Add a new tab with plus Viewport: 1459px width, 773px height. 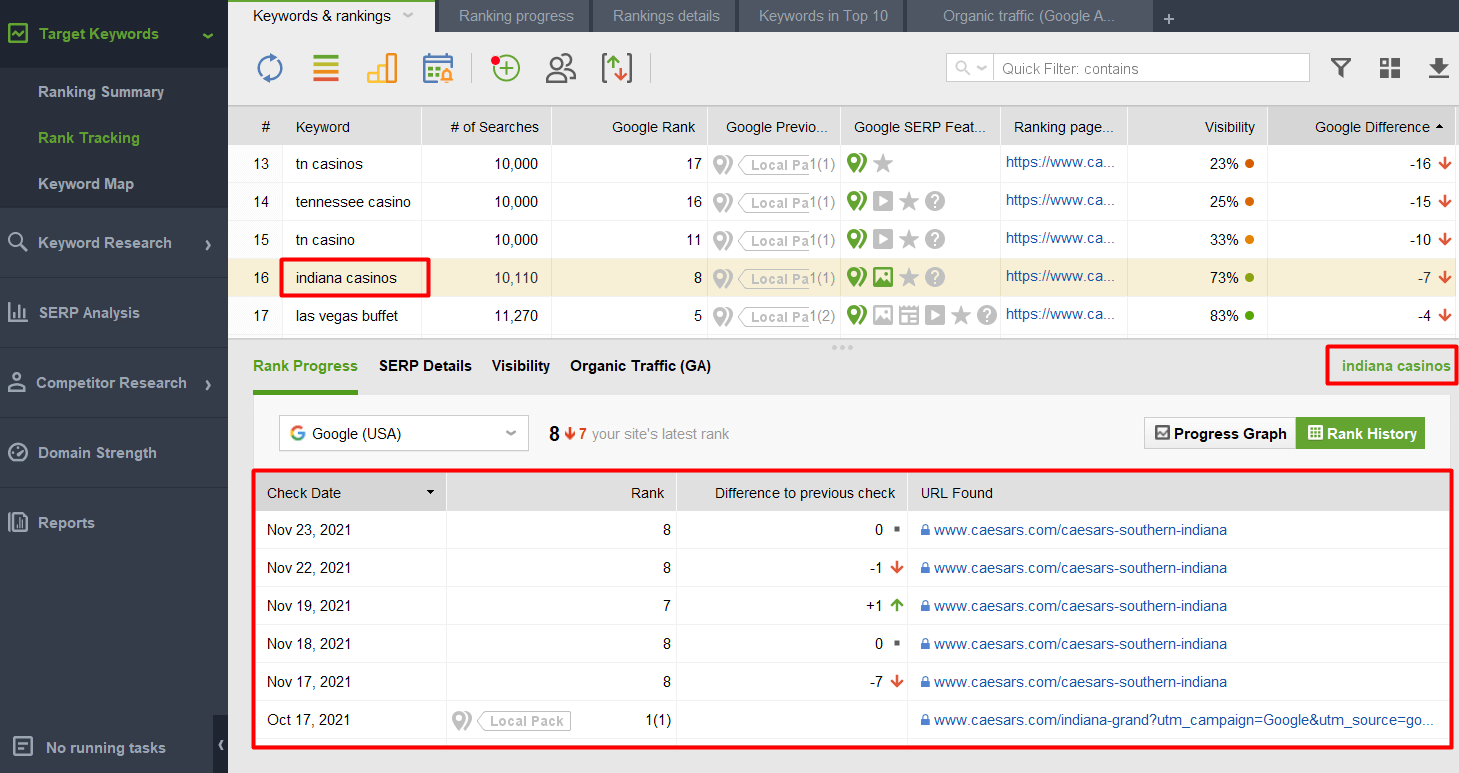(1169, 18)
